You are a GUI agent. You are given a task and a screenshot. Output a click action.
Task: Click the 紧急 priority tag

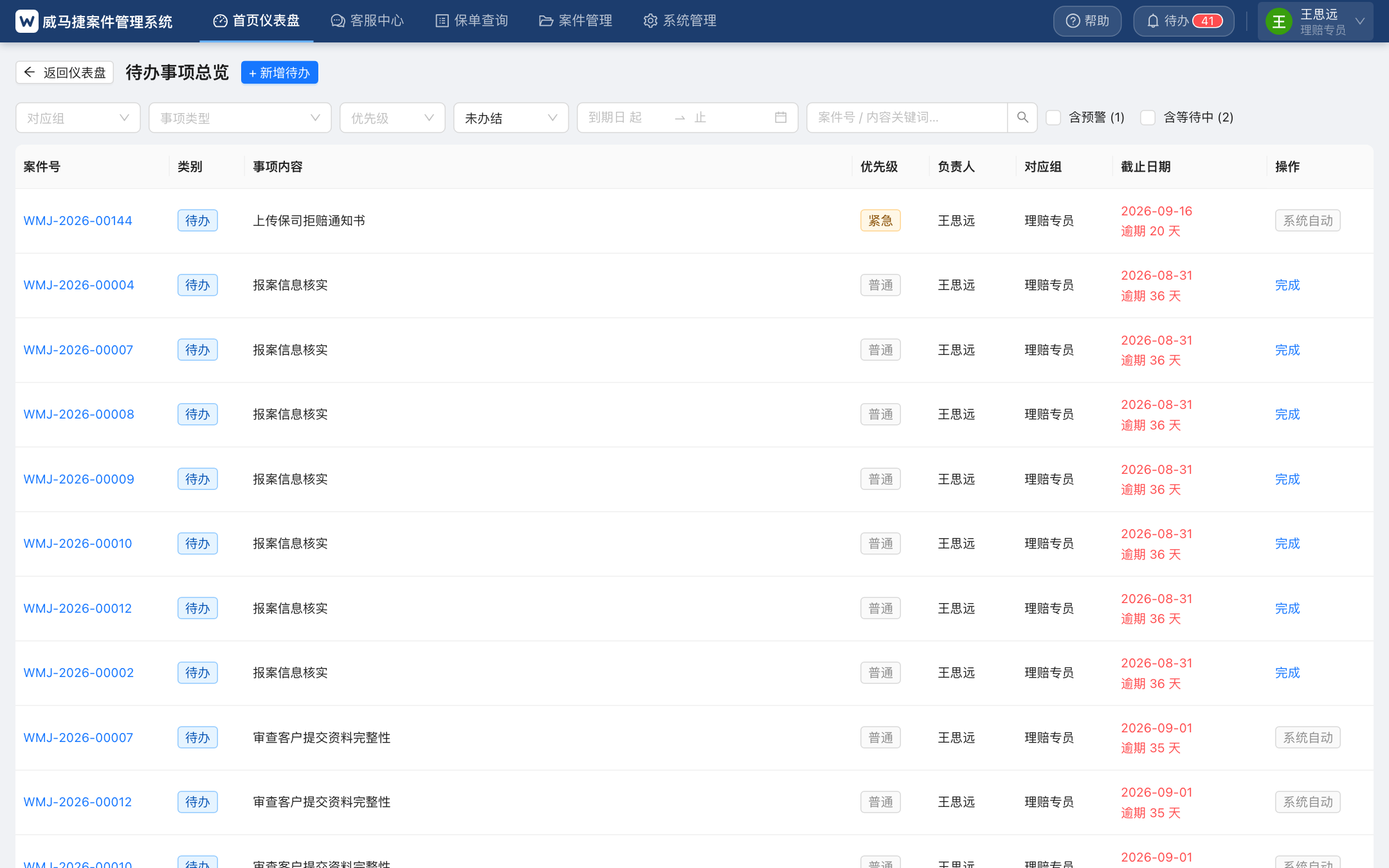click(880, 221)
